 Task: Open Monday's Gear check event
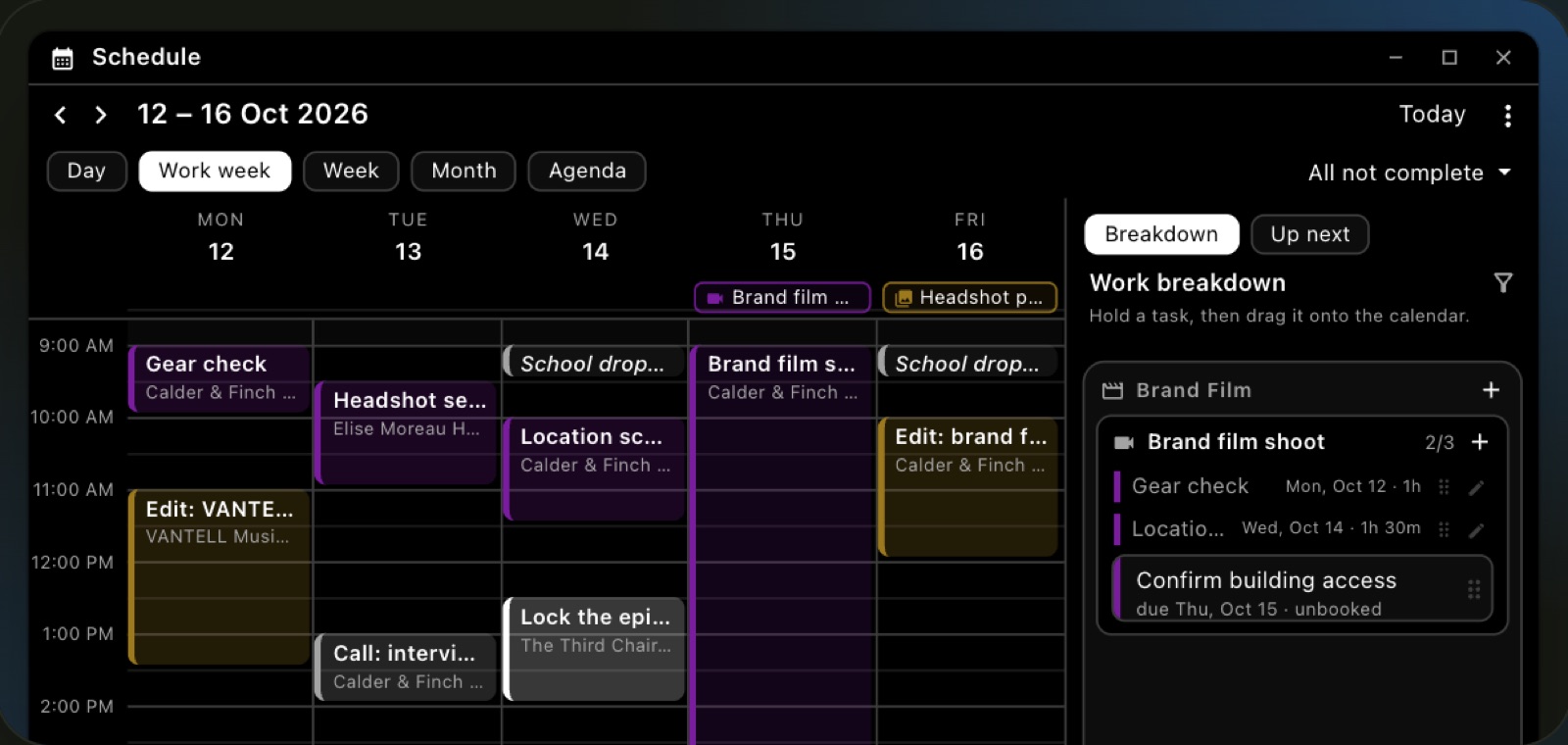point(220,378)
